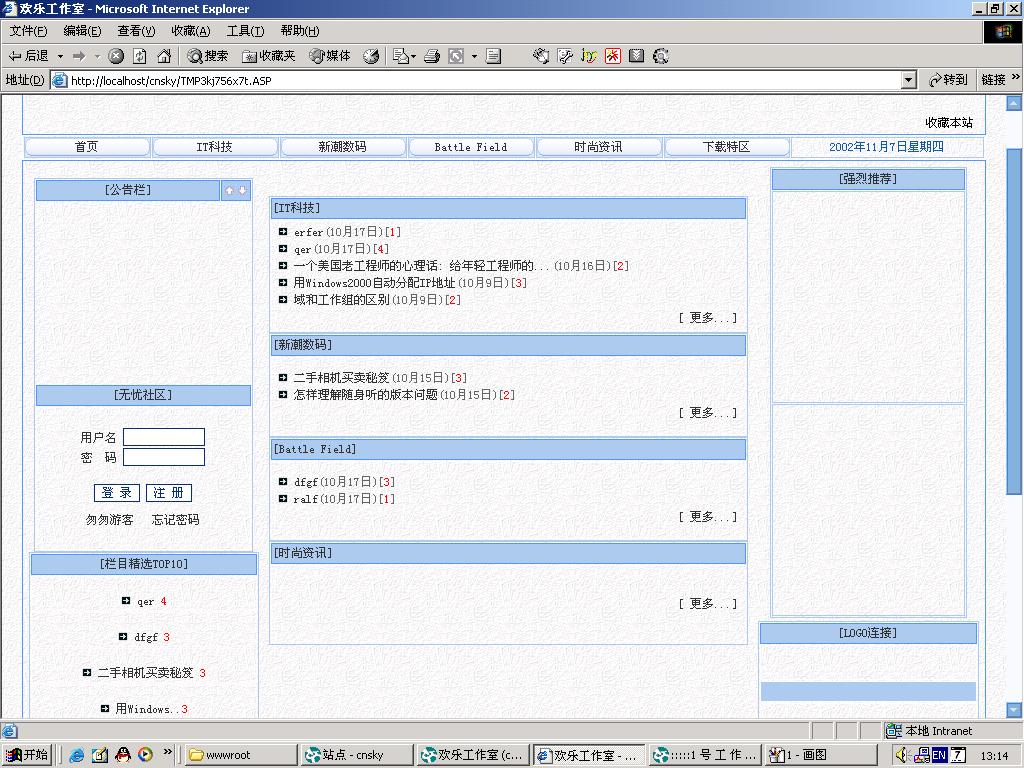
Task: Launch the QQ penguin in quick launch
Action: [x=122, y=755]
